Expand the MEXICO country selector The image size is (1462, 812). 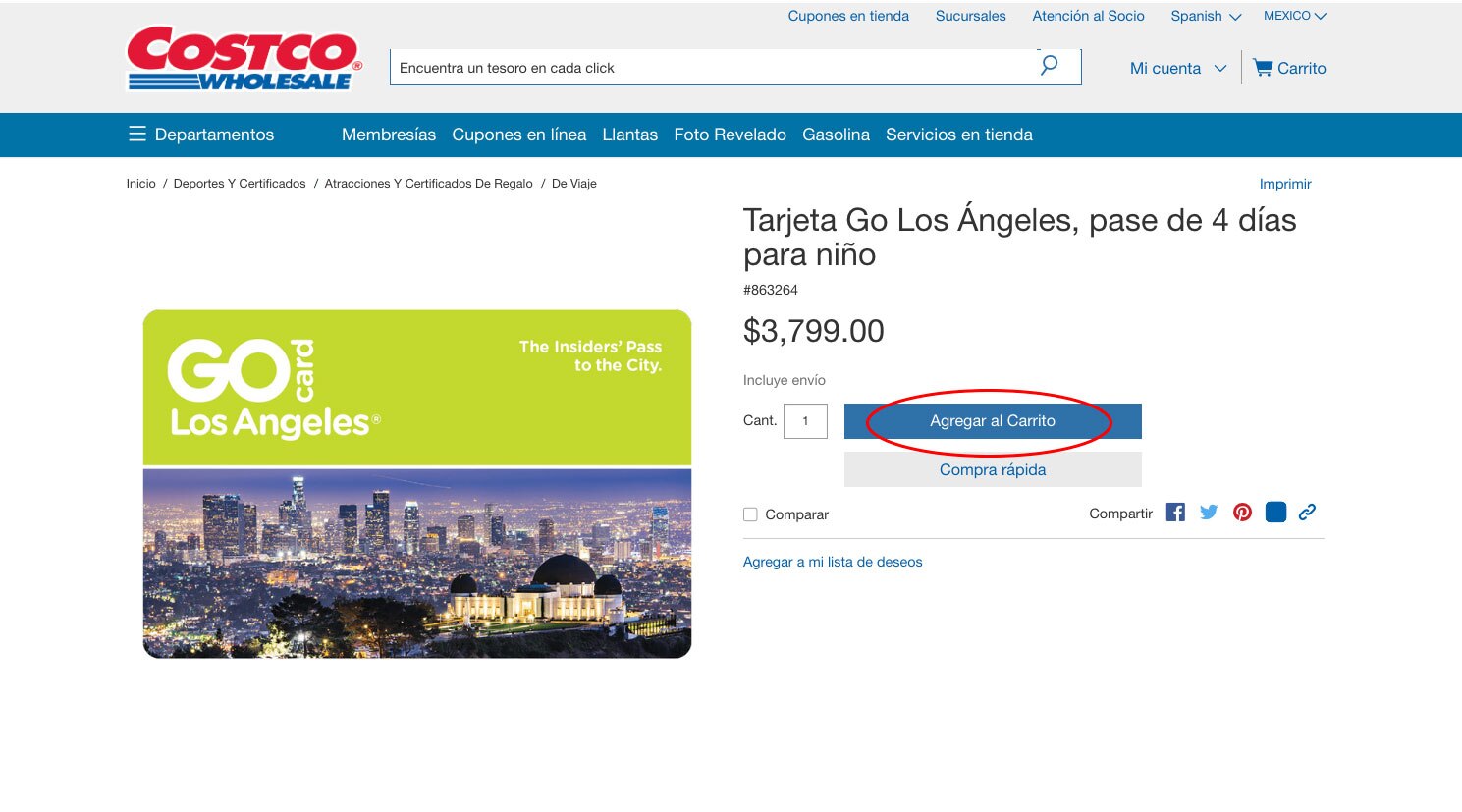[x=1294, y=16]
